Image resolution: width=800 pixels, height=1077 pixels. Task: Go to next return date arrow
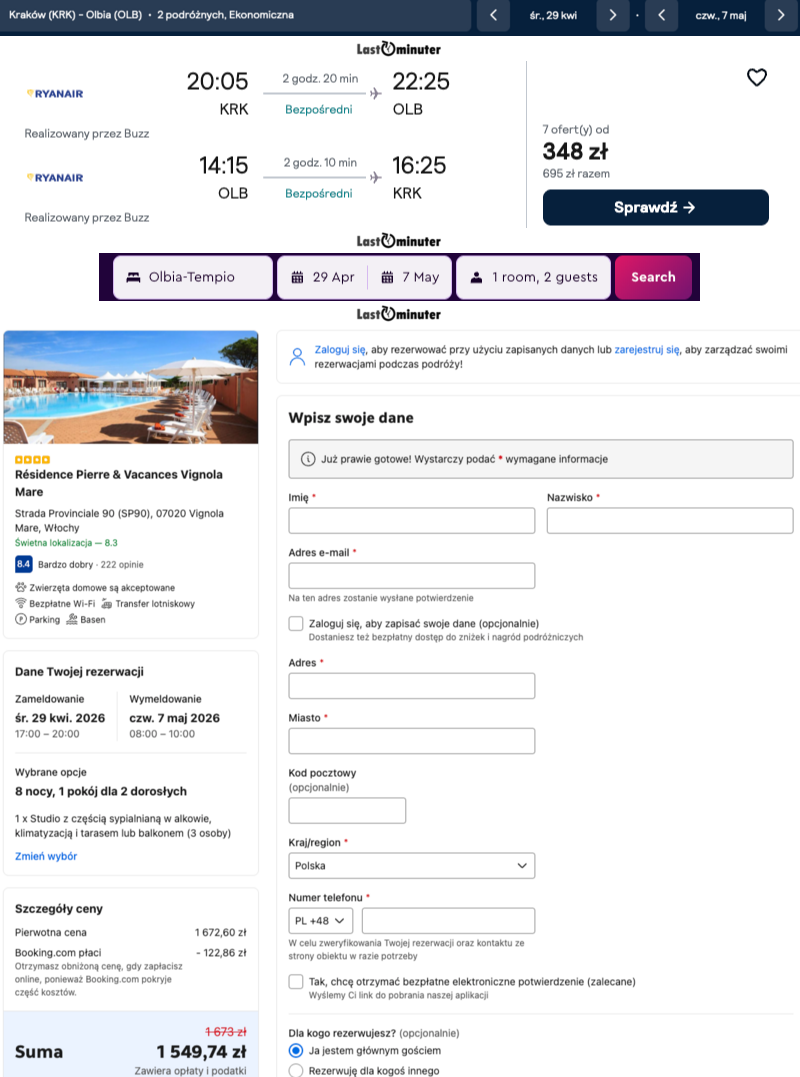click(781, 15)
